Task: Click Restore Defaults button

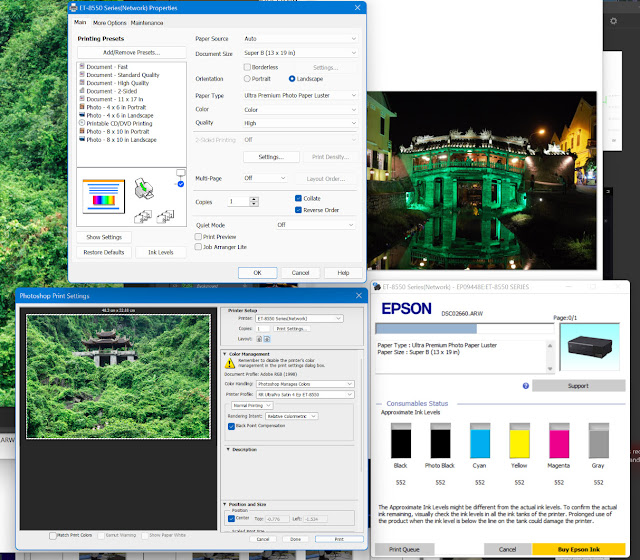Action: click(104, 253)
